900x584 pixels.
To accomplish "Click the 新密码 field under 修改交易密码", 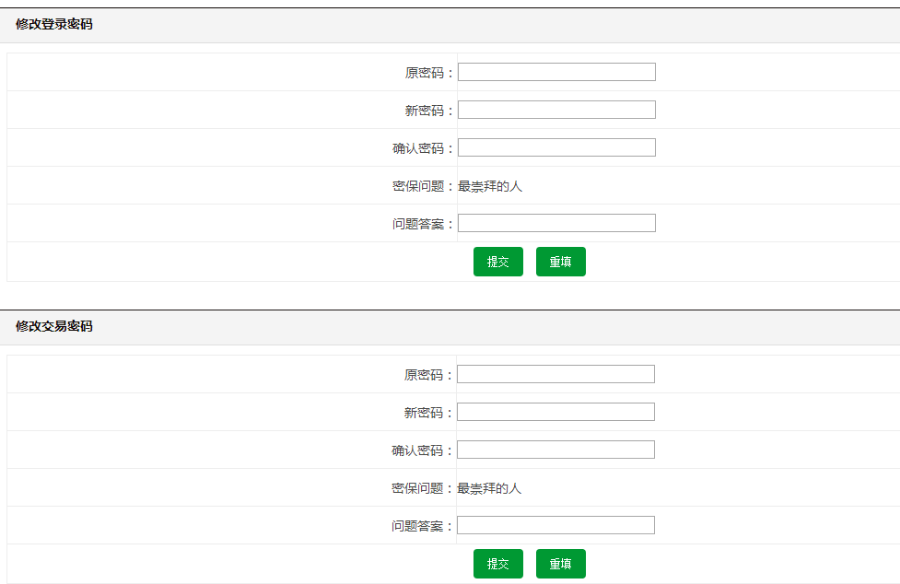I will [556, 411].
